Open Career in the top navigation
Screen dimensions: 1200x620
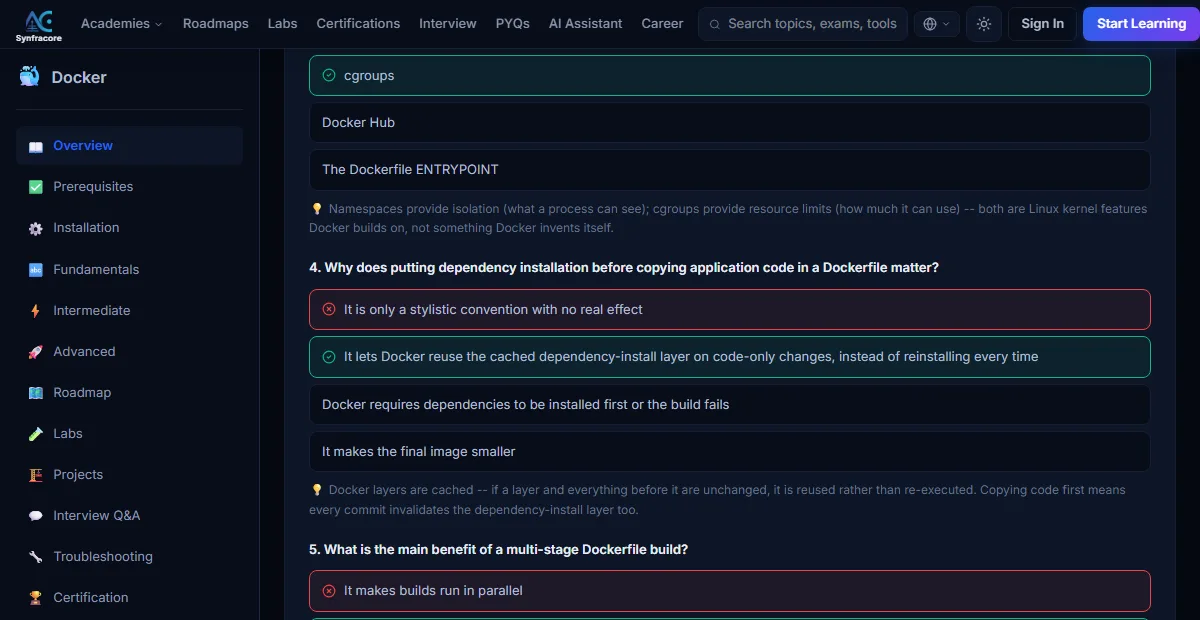coord(663,24)
